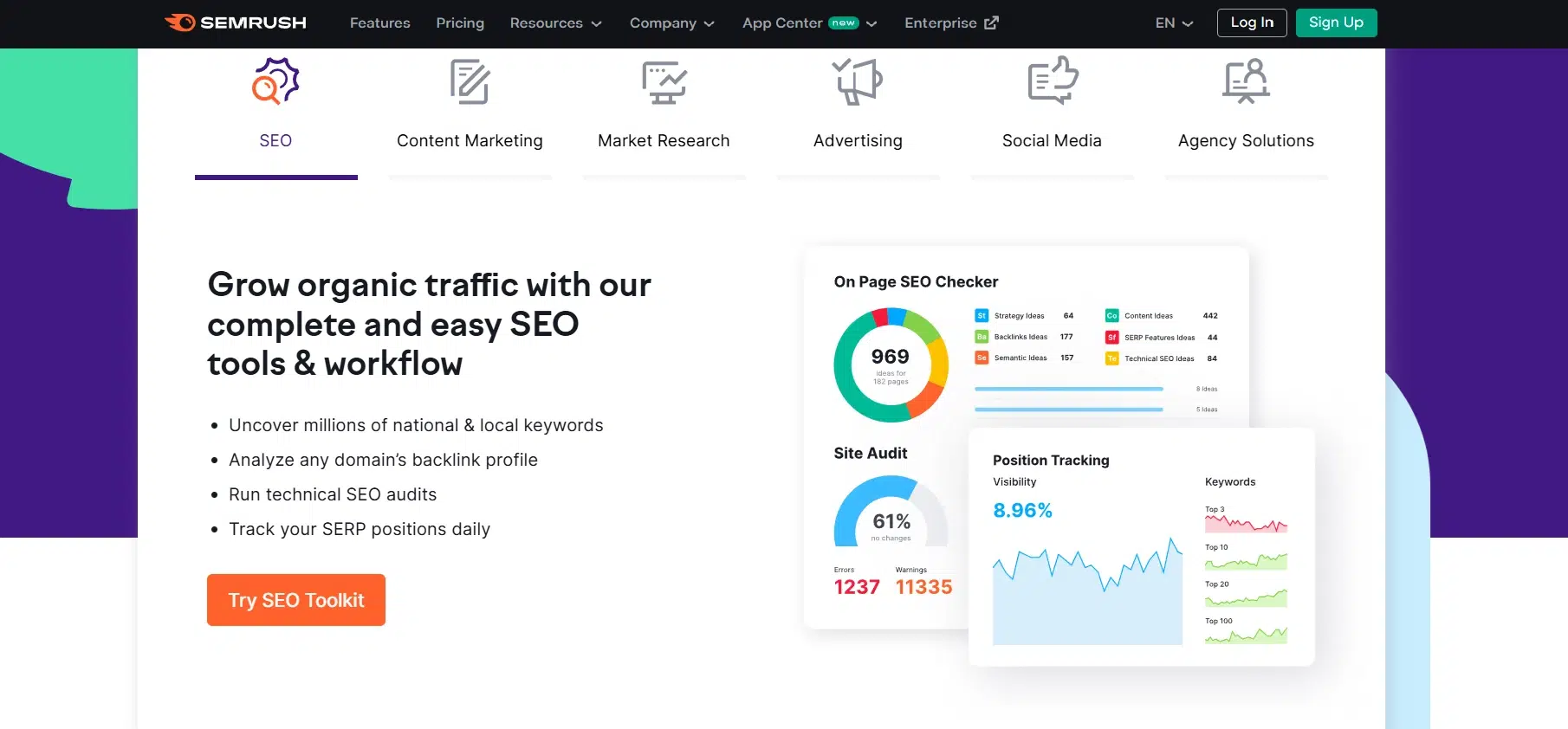The width and height of the screenshot is (1568, 729).
Task: Select the Content Marketing pencil icon
Action: [470, 81]
